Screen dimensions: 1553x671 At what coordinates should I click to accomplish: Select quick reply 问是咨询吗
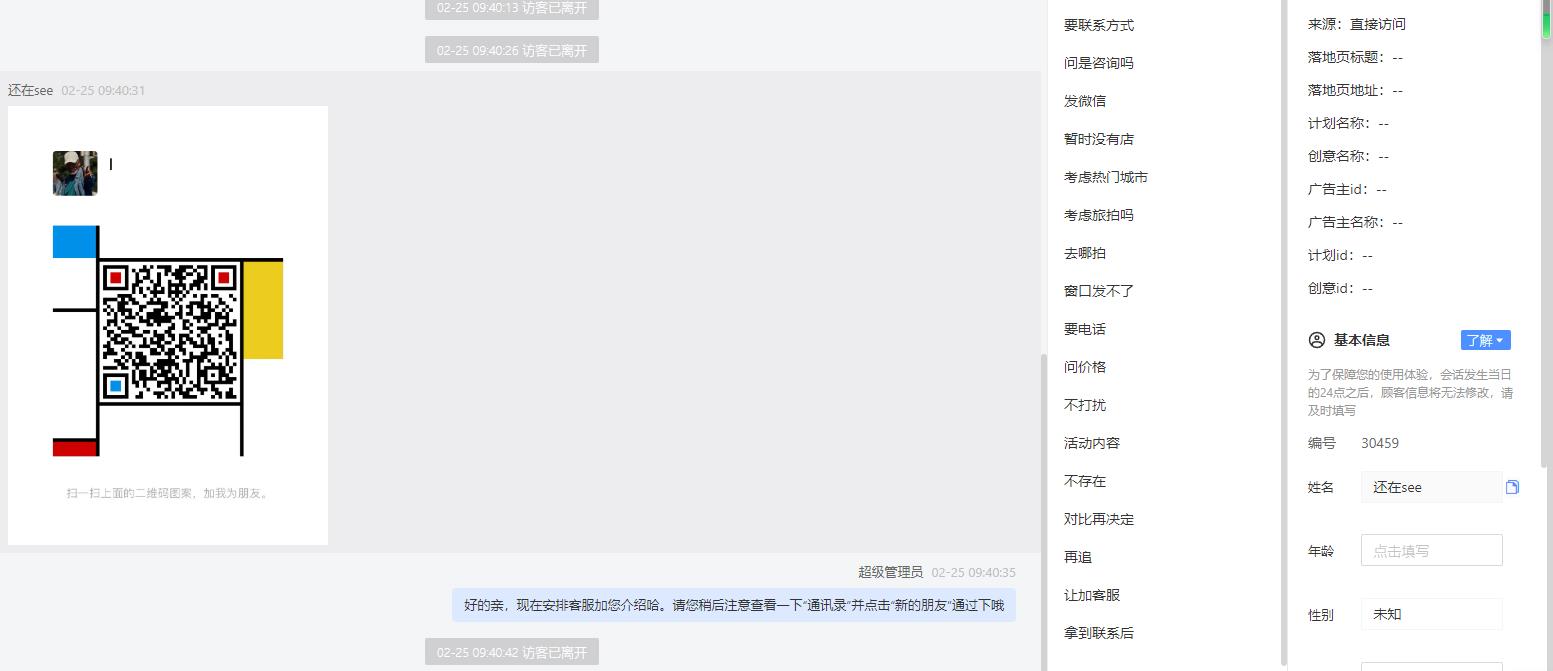click(x=1099, y=63)
